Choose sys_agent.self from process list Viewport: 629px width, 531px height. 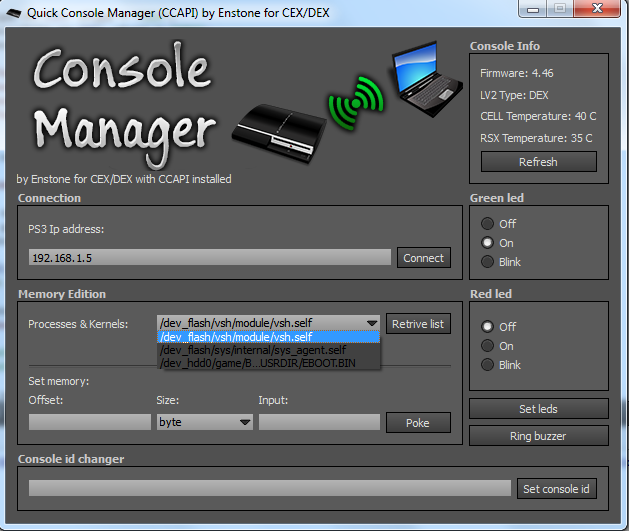[268, 350]
